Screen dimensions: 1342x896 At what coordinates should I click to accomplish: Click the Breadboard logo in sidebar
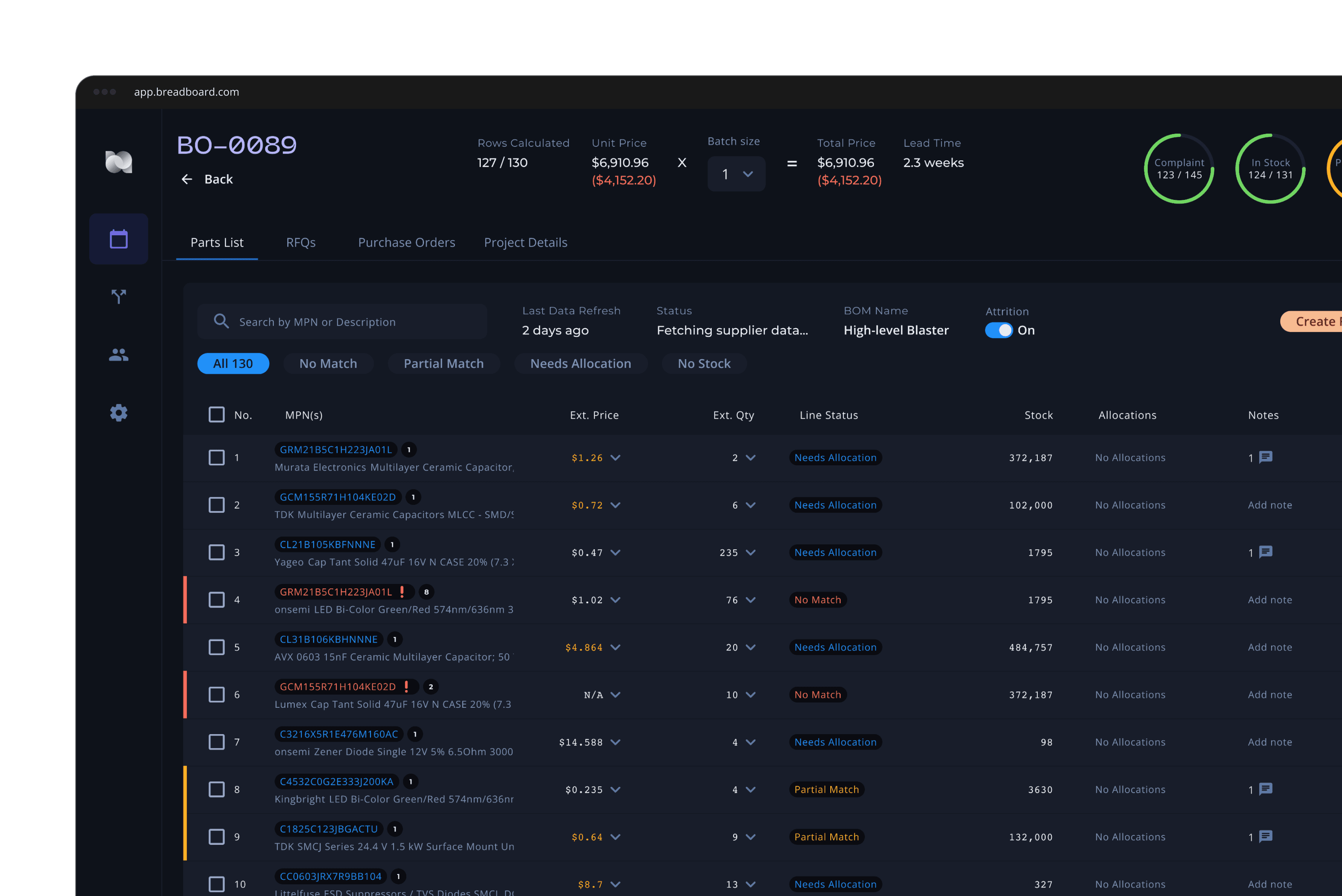point(119,162)
